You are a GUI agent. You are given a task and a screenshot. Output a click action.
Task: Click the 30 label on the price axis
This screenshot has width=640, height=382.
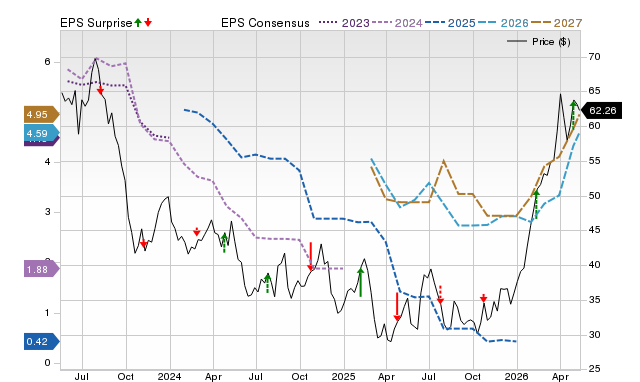click(x=595, y=334)
